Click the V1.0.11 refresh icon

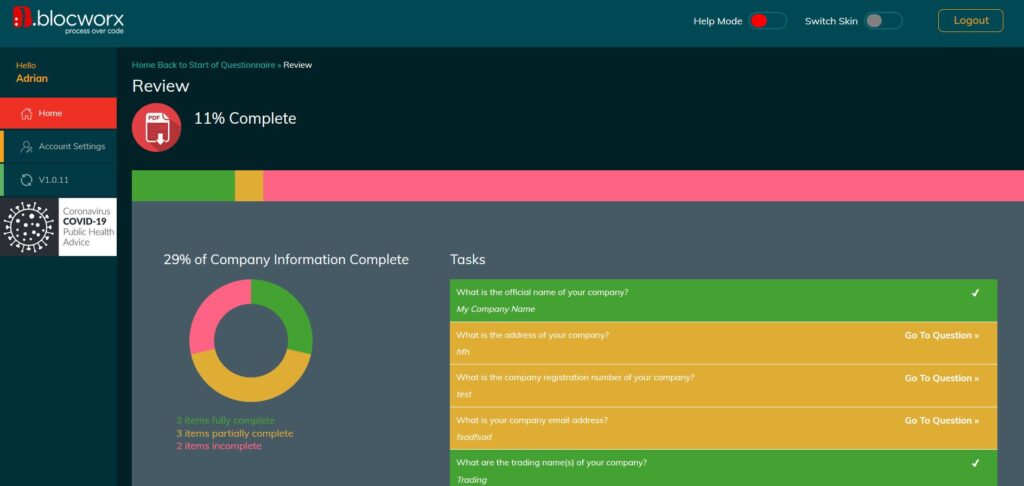pos(27,180)
